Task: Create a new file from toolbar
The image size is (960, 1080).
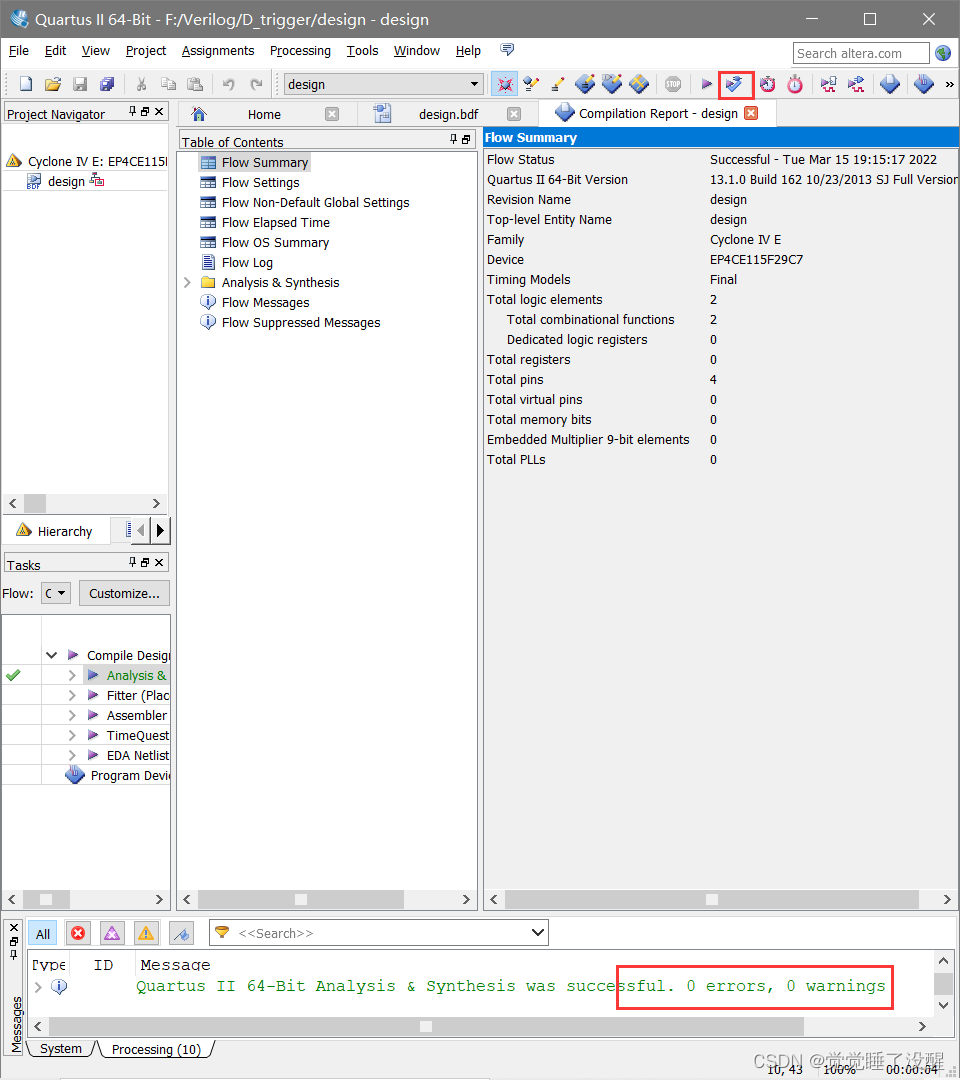Action: [x=25, y=84]
